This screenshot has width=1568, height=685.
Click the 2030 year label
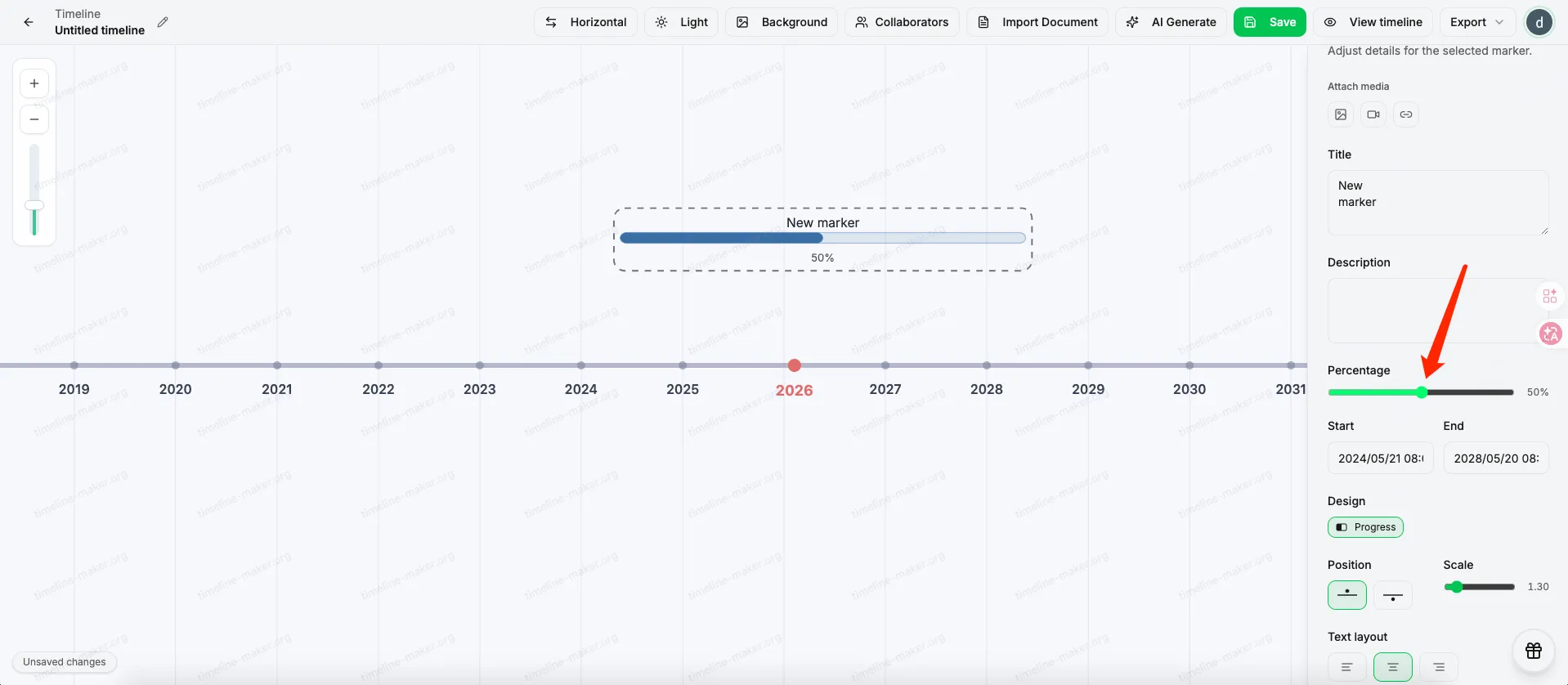pyautogui.click(x=1189, y=389)
